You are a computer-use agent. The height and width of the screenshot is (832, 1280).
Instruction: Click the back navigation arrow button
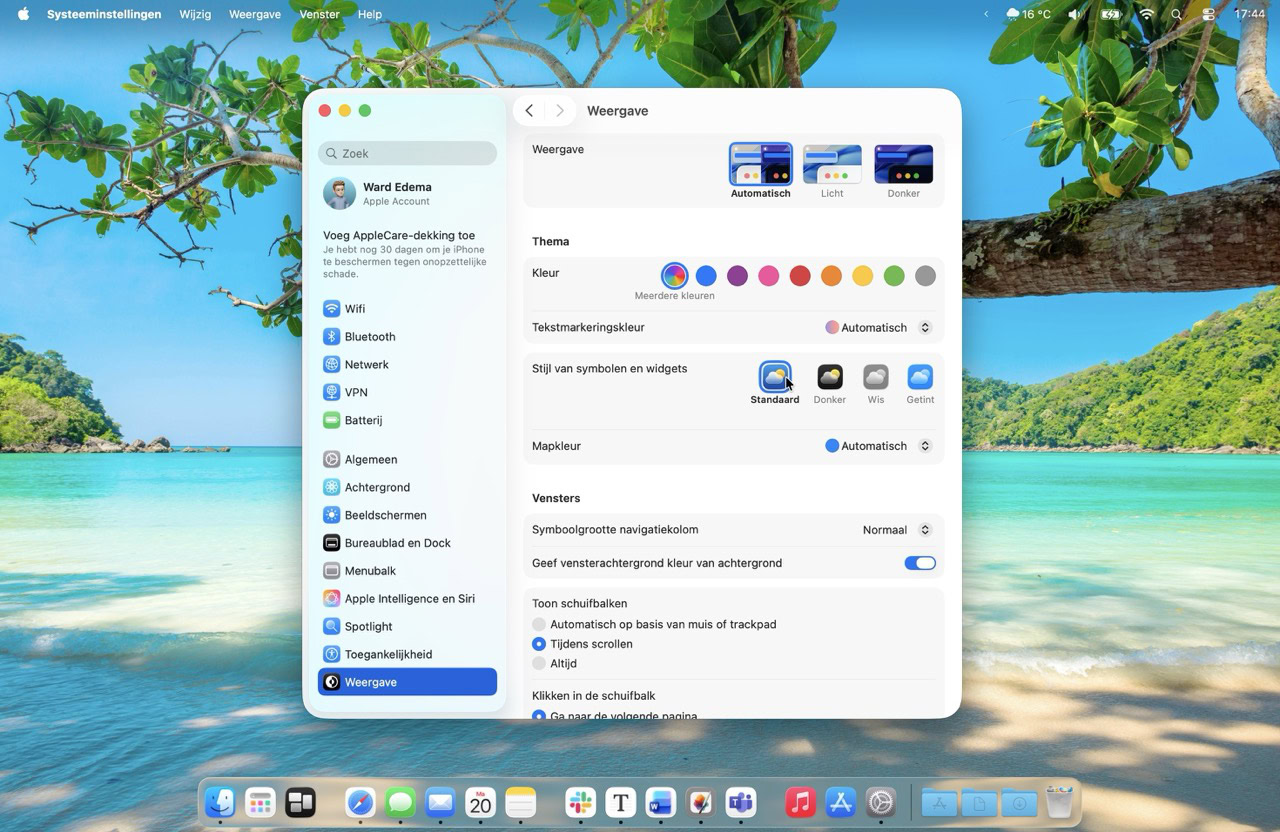[x=529, y=111]
